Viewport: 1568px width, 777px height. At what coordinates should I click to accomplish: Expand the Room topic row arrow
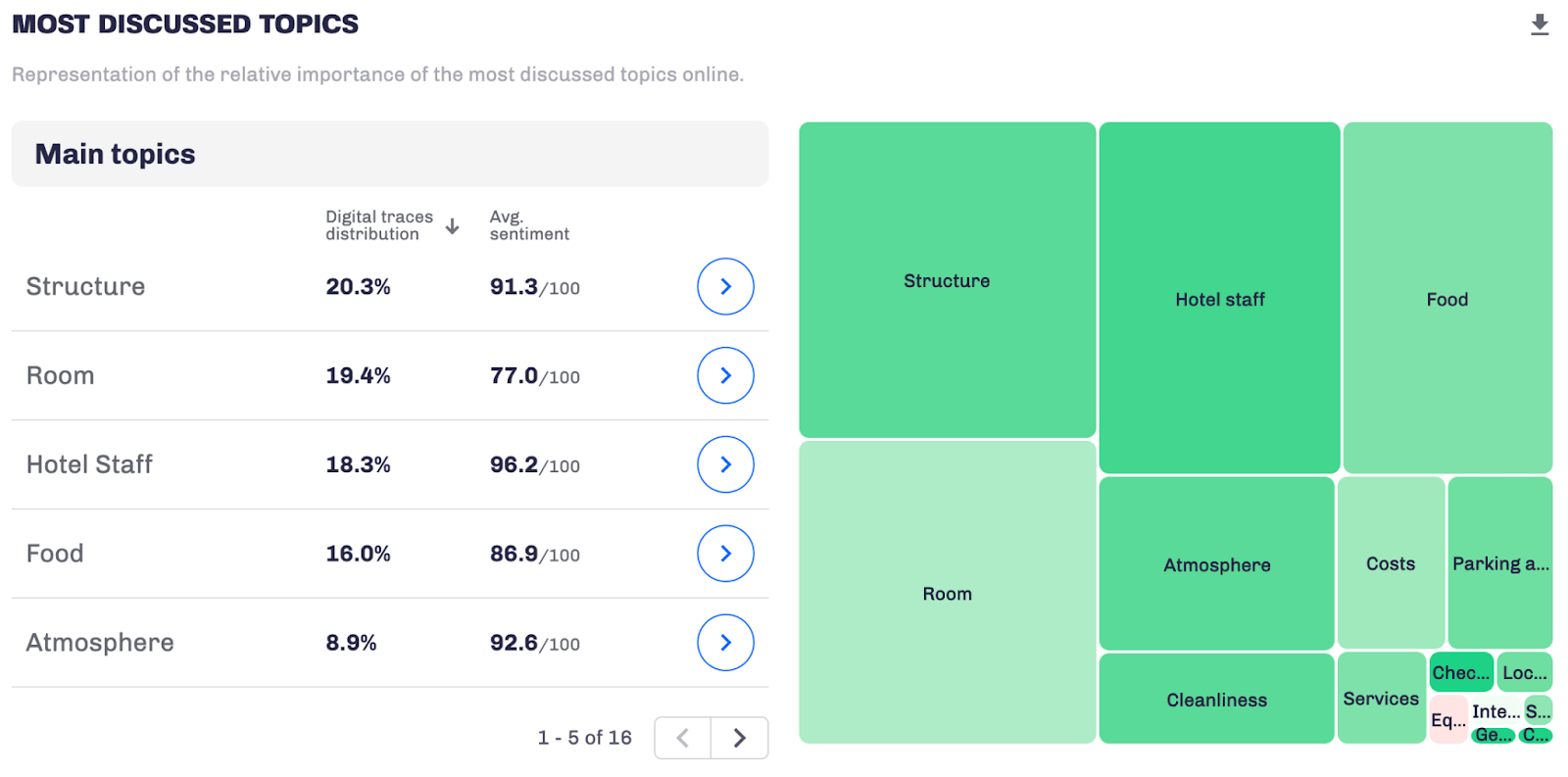[725, 375]
